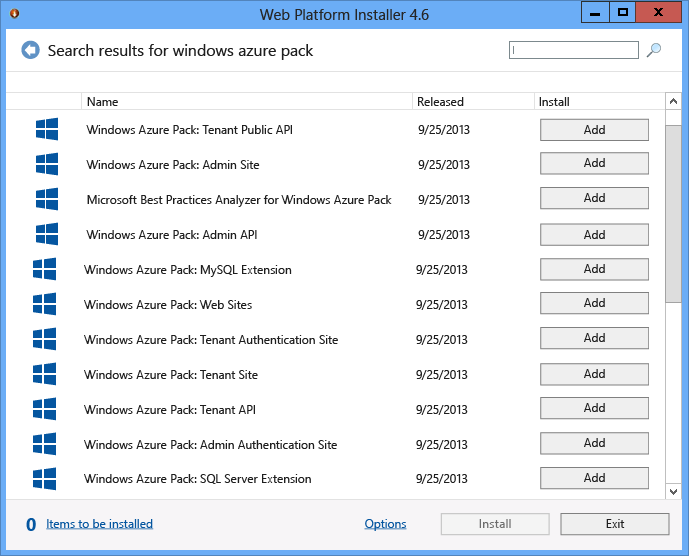Click the Windows logo beside SQL Server Extension
The height and width of the screenshot is (556, 689).
[44, 479]
